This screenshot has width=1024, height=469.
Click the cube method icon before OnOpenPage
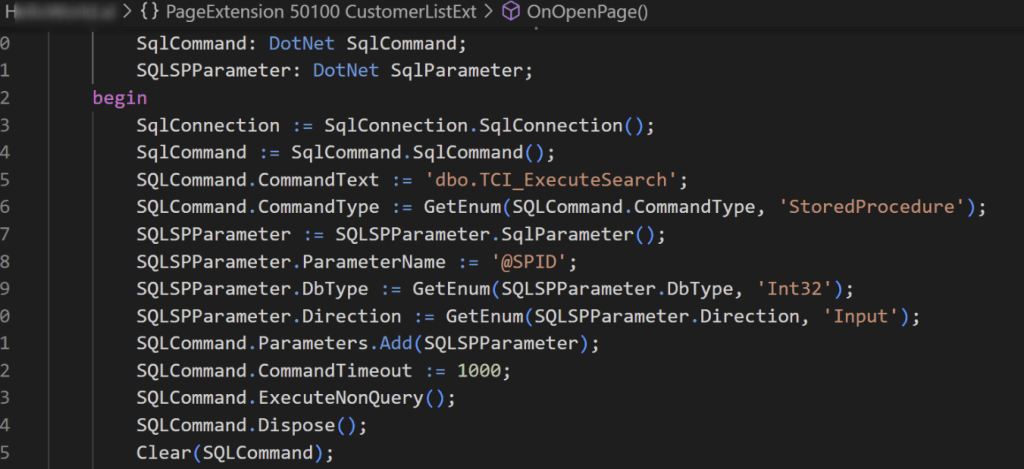point(511,13)
